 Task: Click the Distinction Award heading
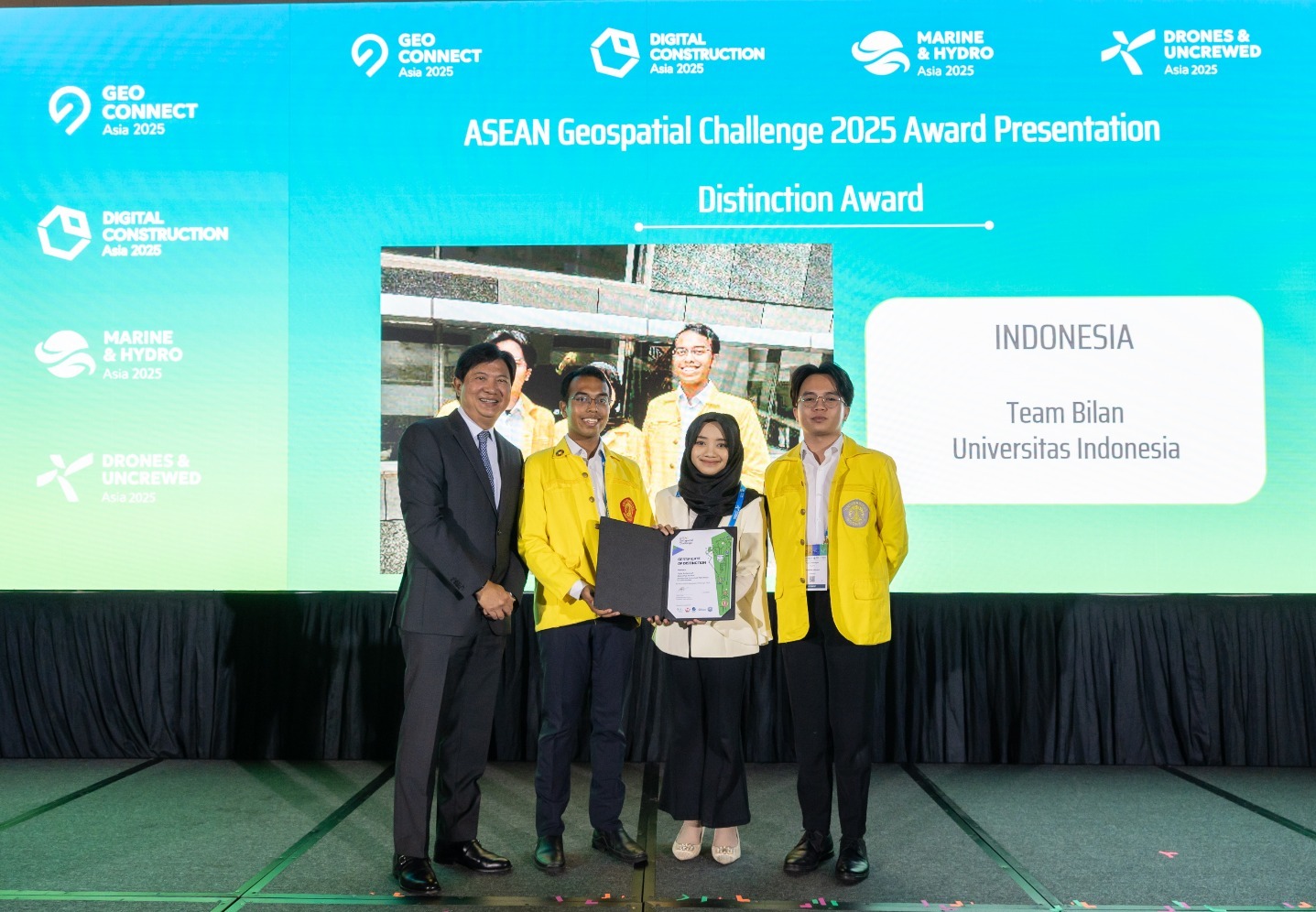[810, 200]
